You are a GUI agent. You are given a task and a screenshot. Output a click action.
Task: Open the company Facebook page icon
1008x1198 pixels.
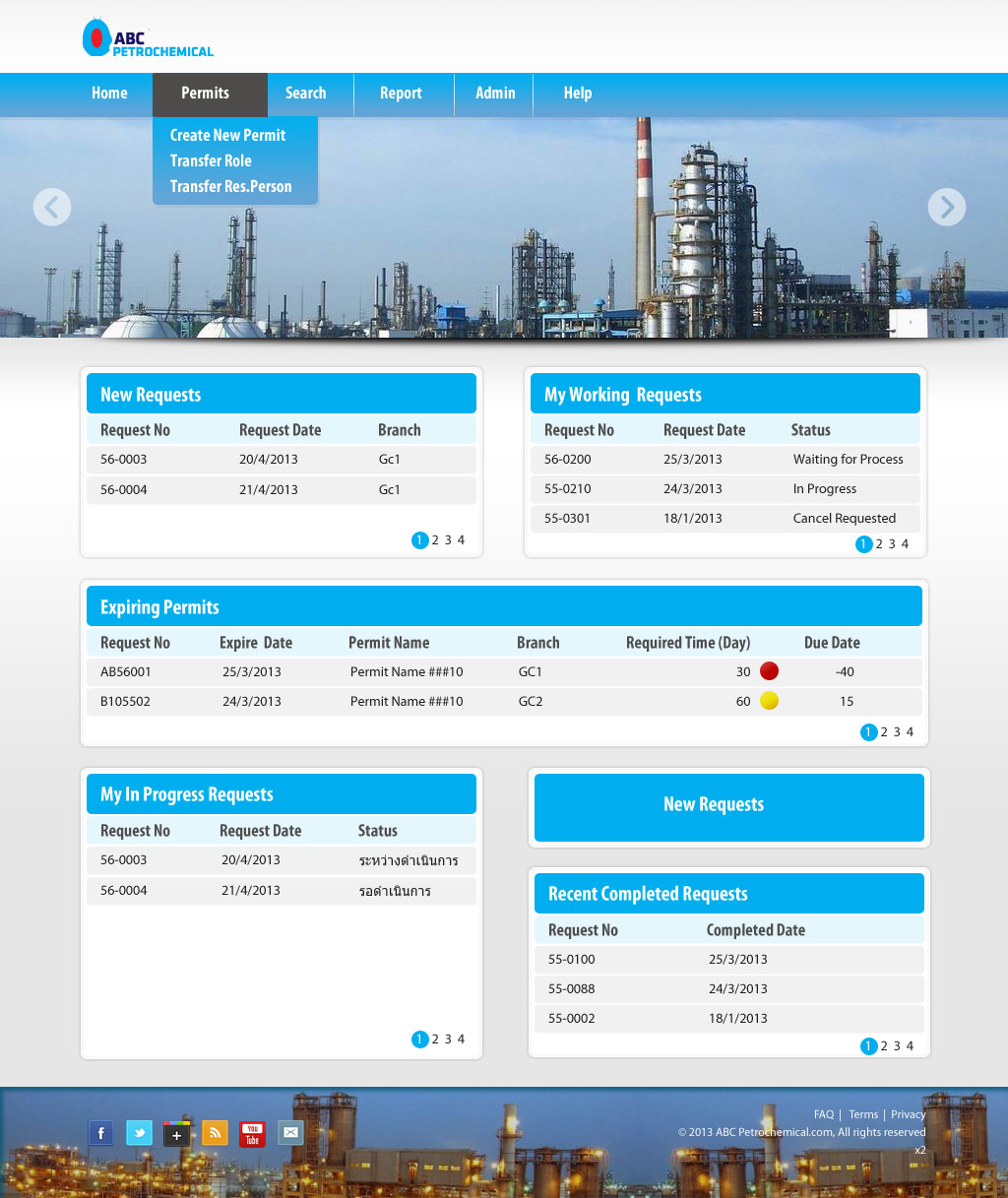100,1132
